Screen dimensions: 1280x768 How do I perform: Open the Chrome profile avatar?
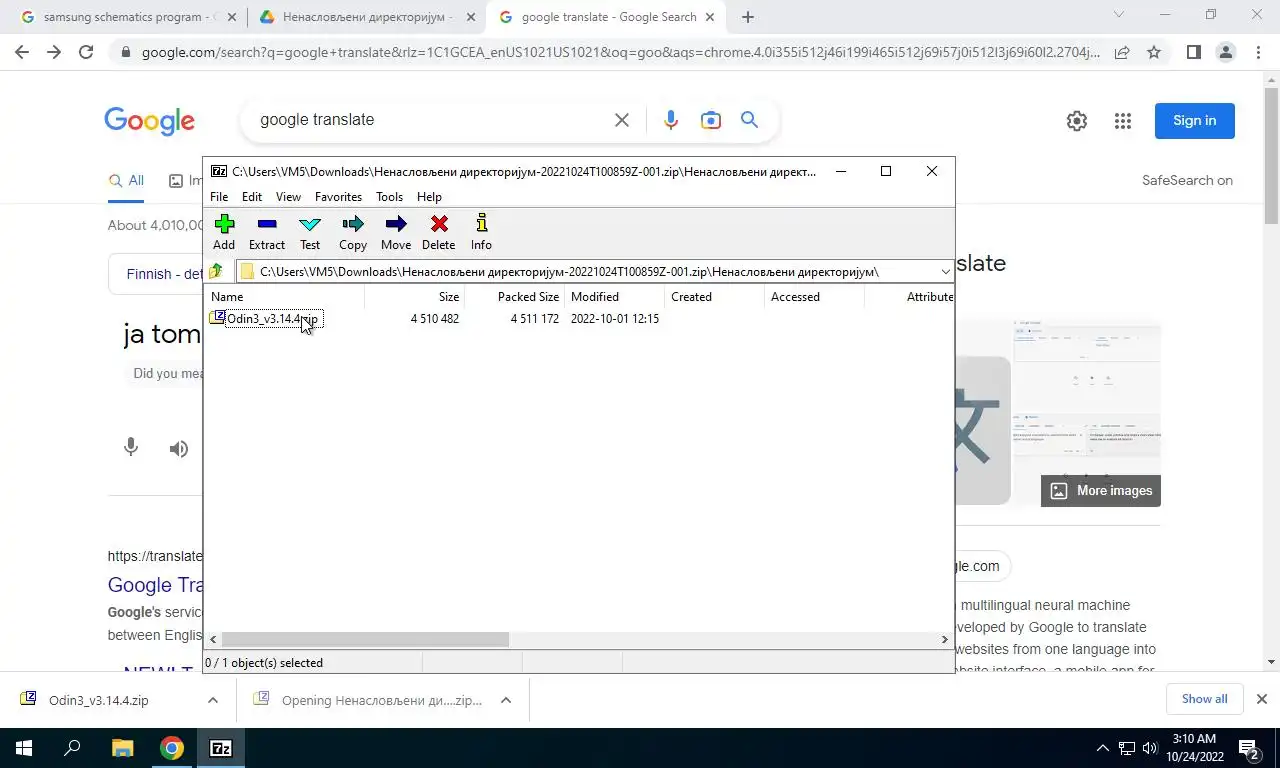(x=1225, y=52)
